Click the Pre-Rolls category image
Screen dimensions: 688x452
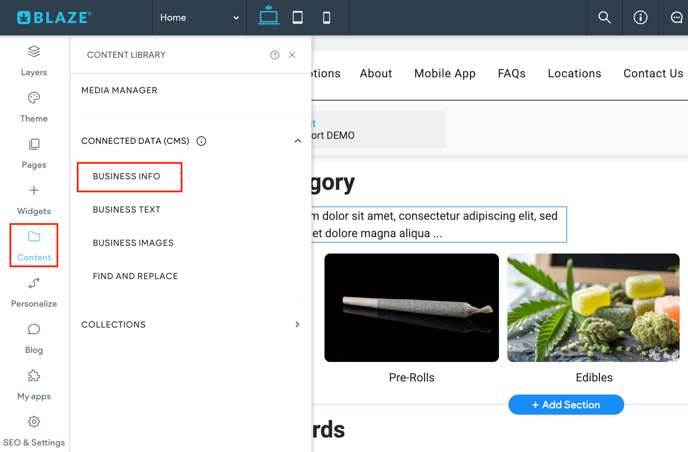411,307
